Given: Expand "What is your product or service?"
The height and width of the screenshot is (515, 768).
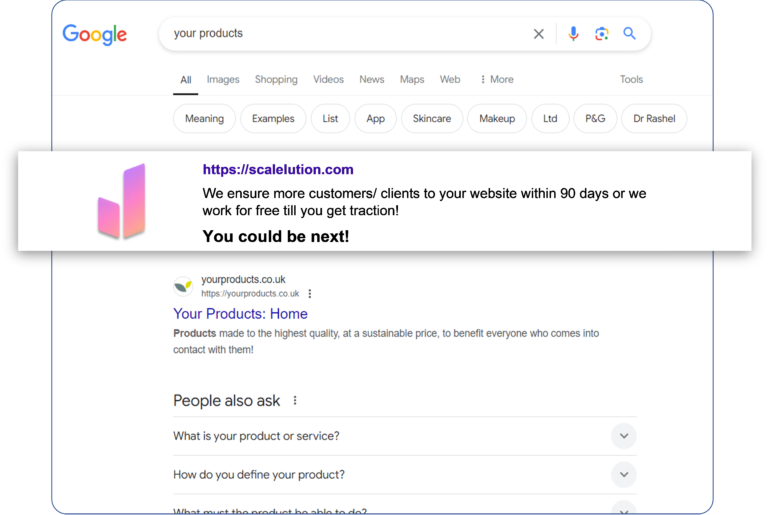Looking at the screenshot, I should (x=623, y=436).
